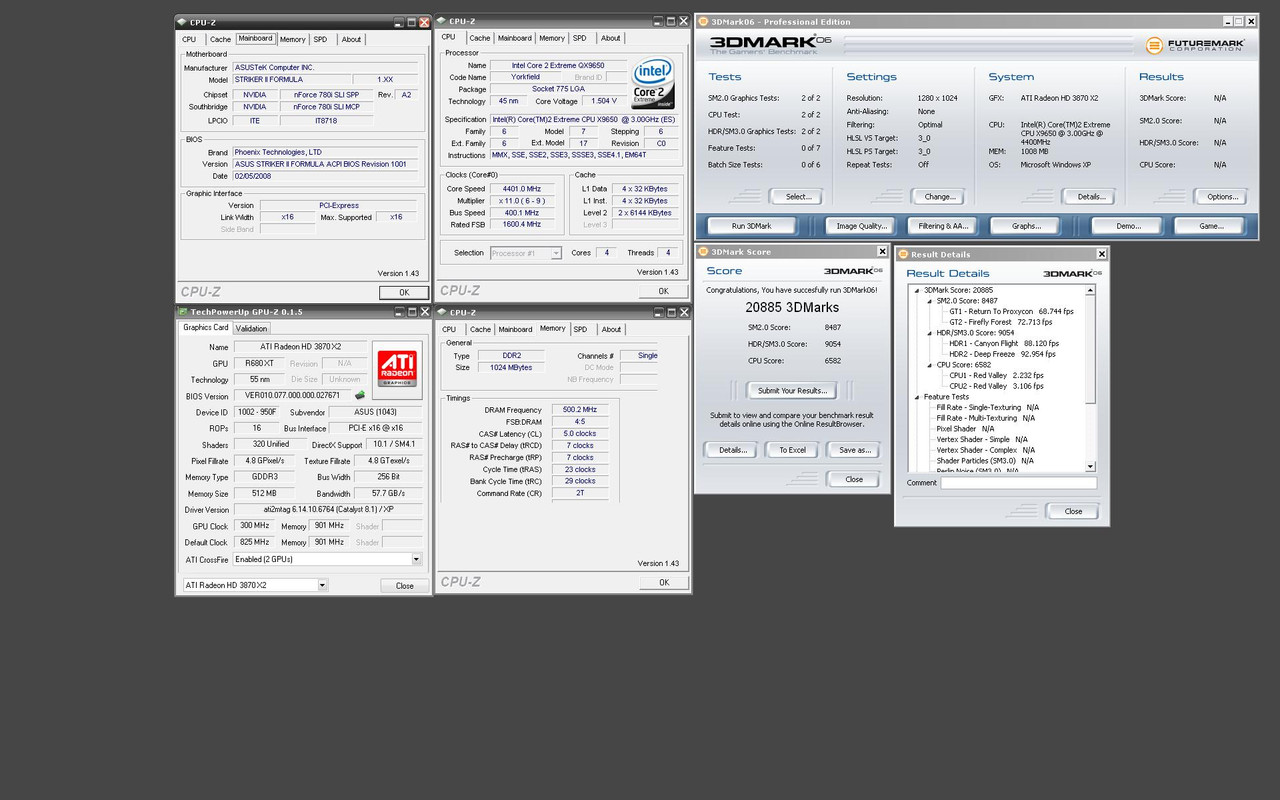Click OK in the CPU-Z Mainboard window
Image resolution: width=1280 pixels, height=800 pixels.
403,293
